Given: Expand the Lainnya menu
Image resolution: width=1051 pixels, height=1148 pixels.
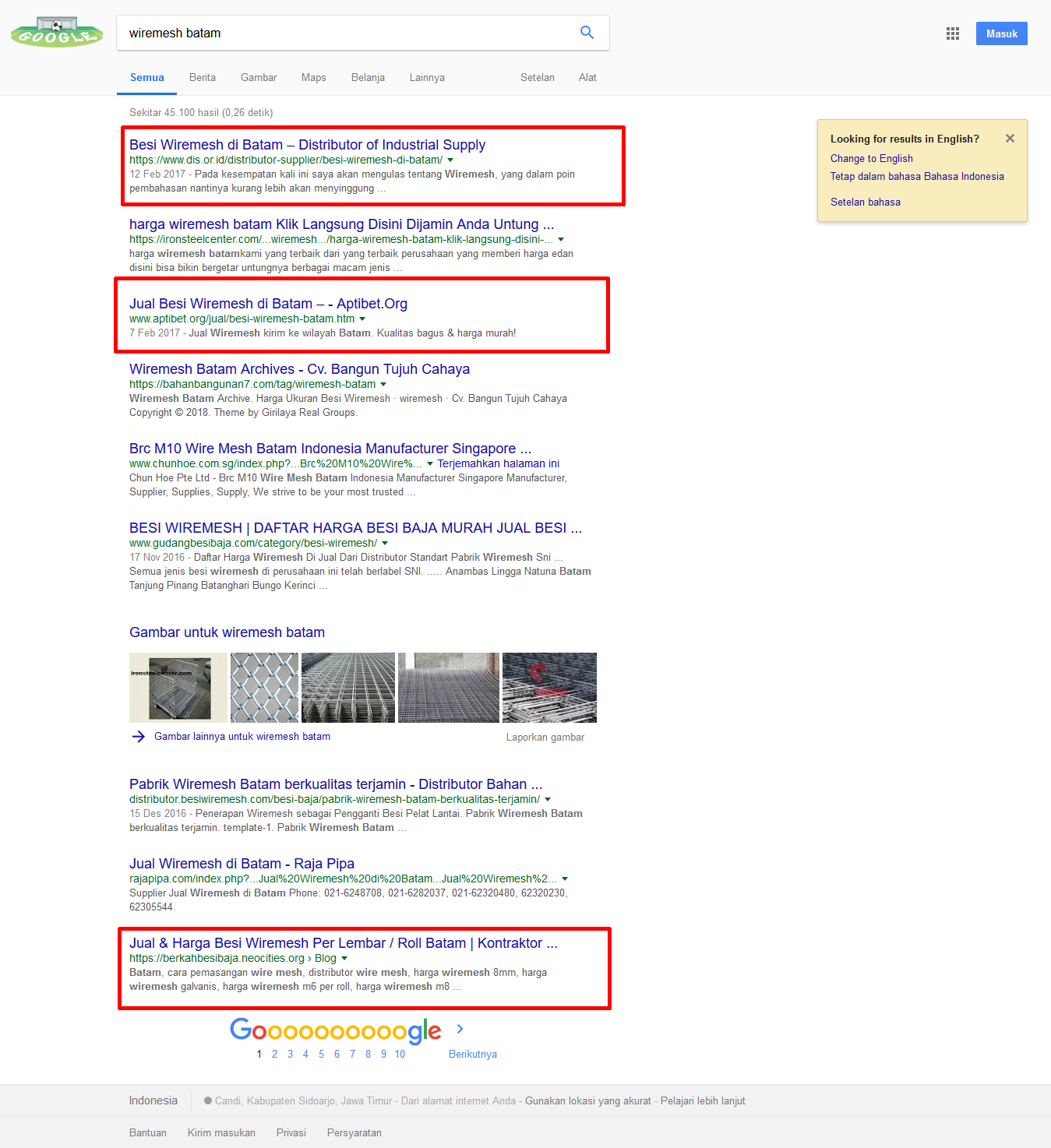Looking at the screenshot, I should coord(427,77).
